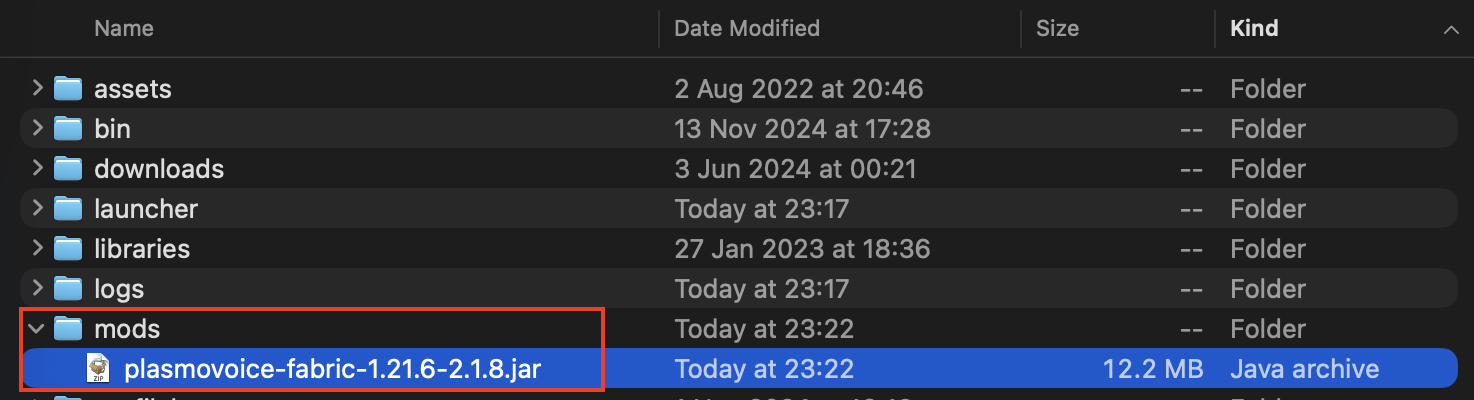This screenshot has width=1474, height=400.
Task: Toggle sort order on Kind column
Action: [x=1254, y=29]
